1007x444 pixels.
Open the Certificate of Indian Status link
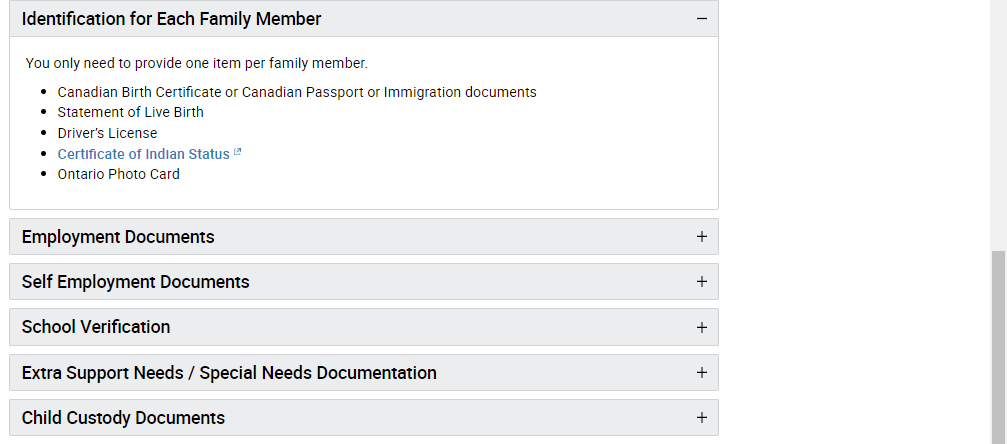point(143,154)
